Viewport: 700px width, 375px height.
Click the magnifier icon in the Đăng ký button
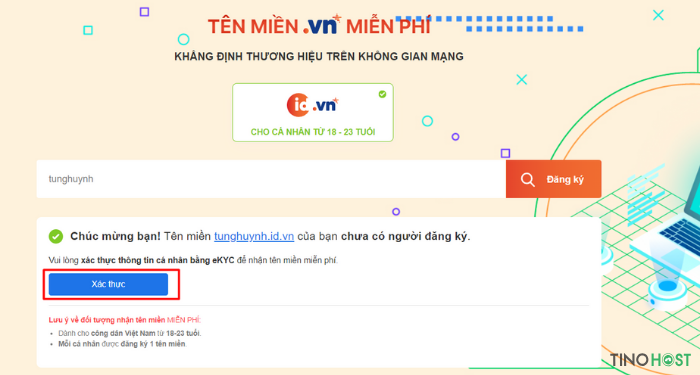click(527, 179)
